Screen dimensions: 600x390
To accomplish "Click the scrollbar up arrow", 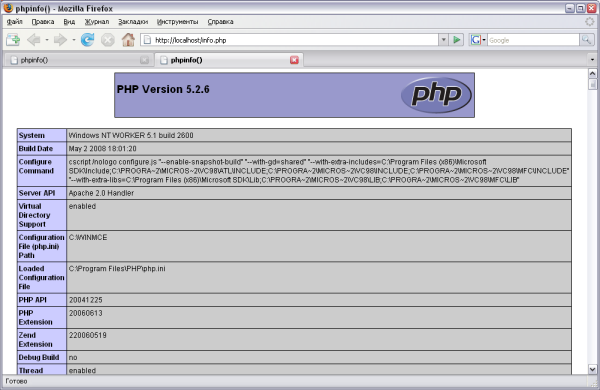I will tap(592, 73).
